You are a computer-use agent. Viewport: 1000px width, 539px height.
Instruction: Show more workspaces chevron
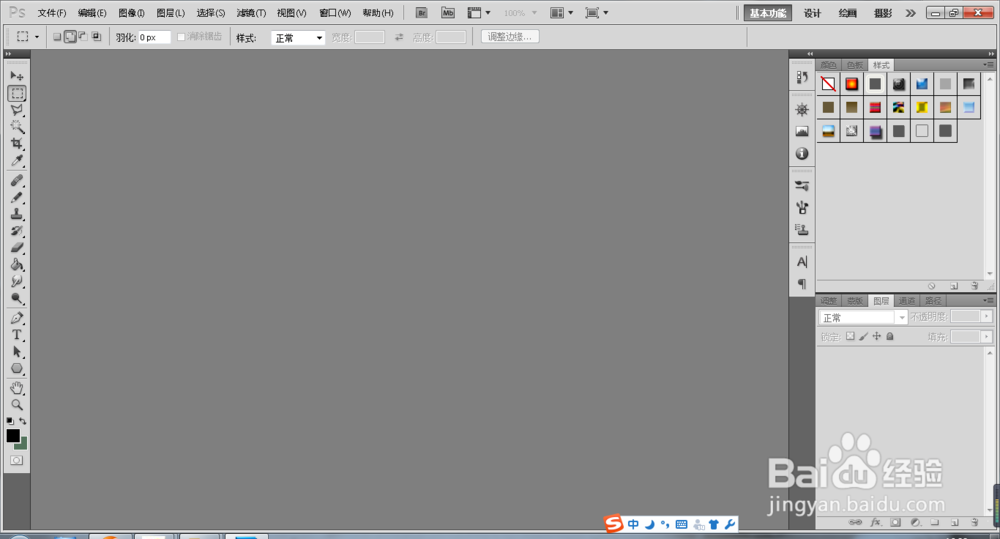(x=911, y=13)
